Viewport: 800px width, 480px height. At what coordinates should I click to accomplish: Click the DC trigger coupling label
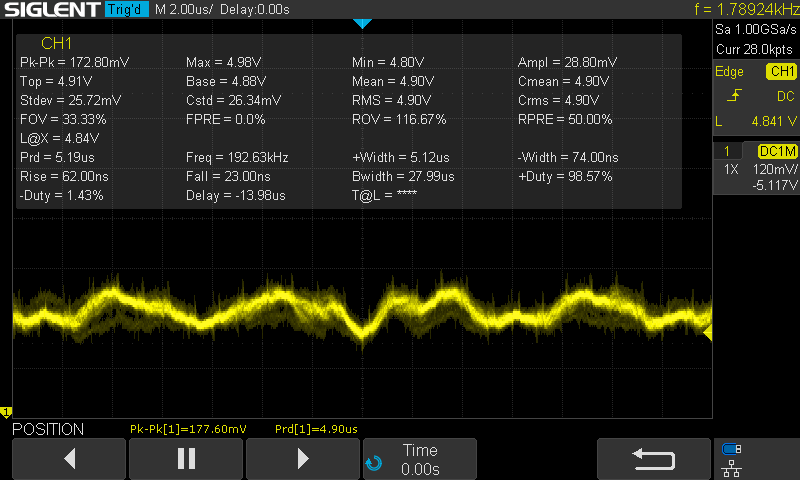coord(785,96)
